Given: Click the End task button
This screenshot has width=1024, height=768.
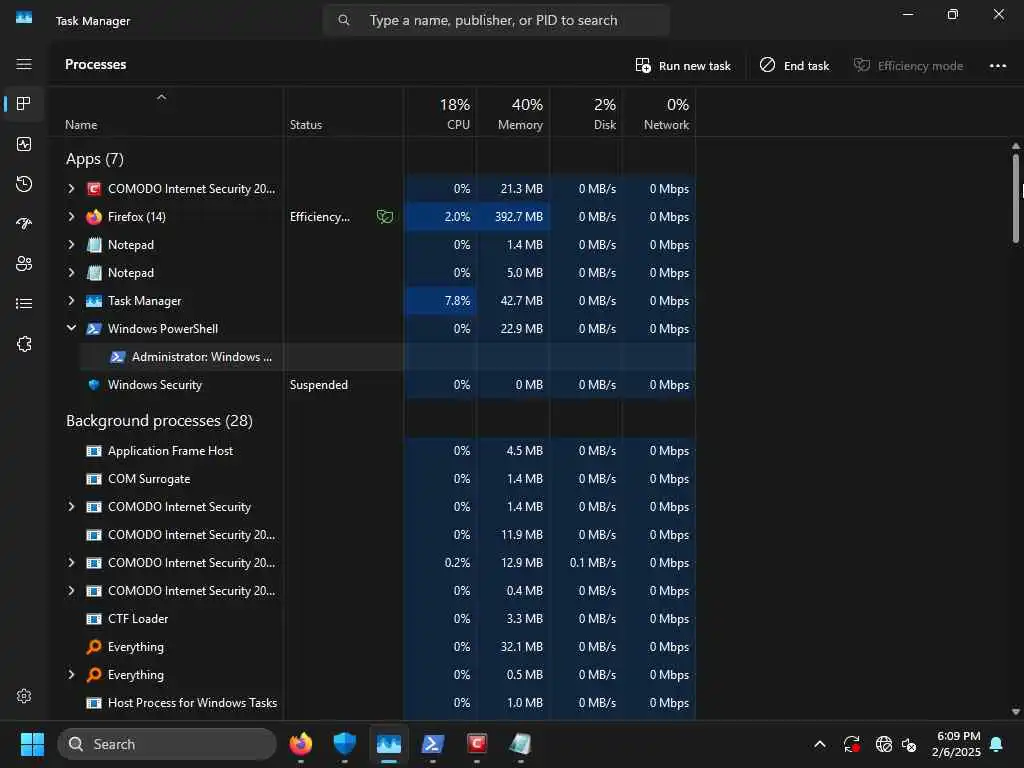Looking at the screenshot, I should [x=794, y=66].
